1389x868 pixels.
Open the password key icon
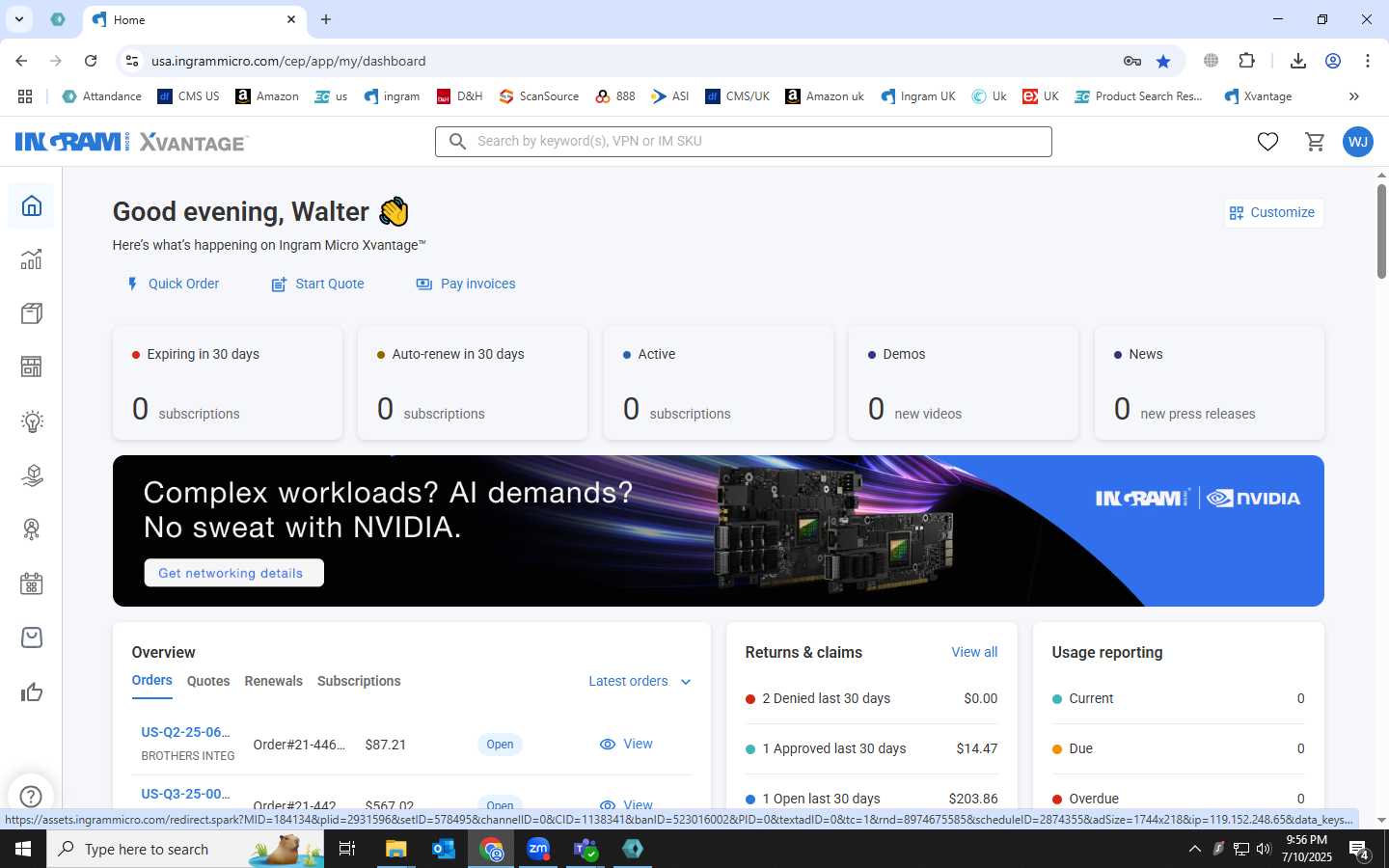[1132, 61]
